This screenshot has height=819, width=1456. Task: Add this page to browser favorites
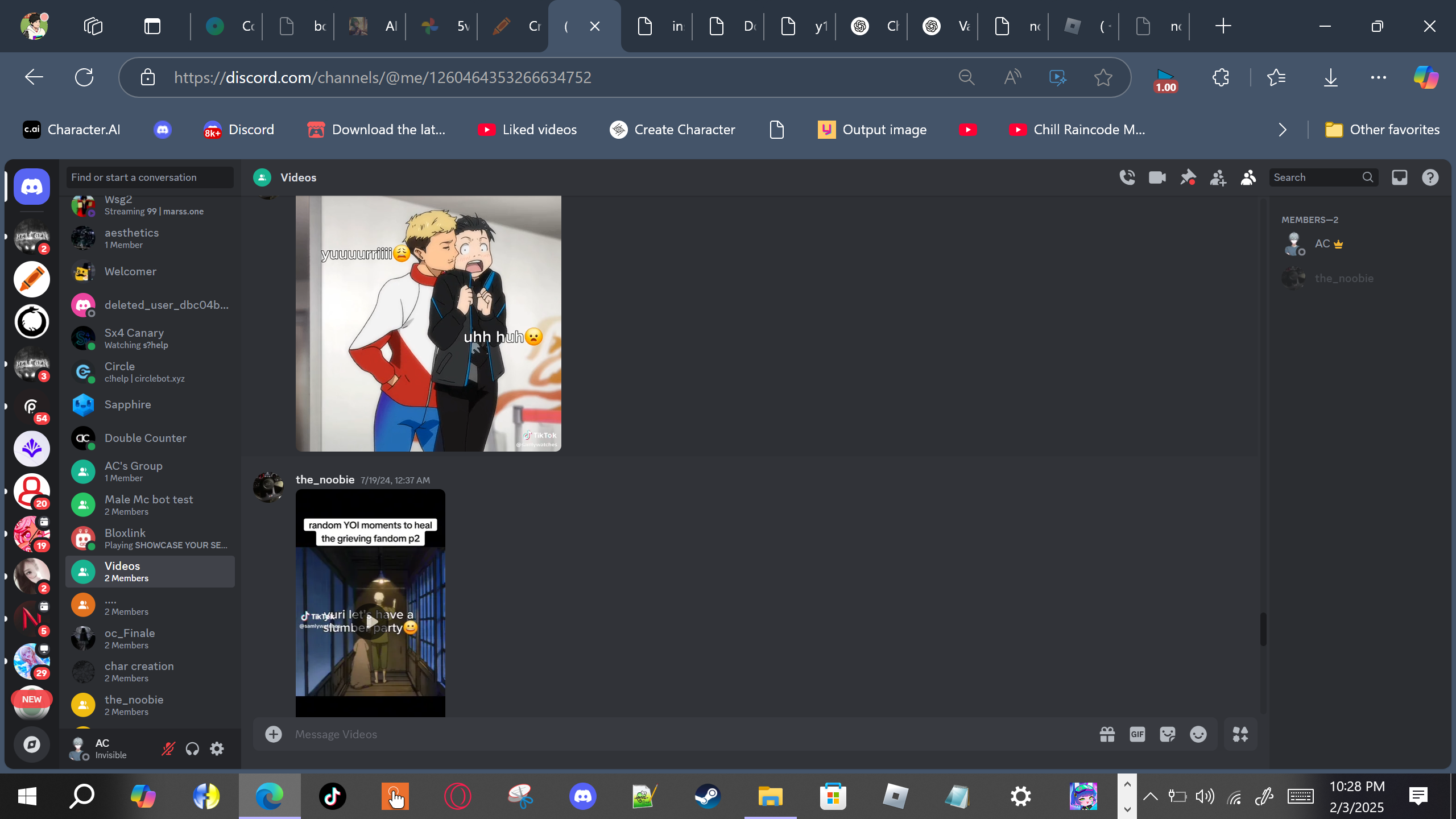click(x=1103, y=77)
